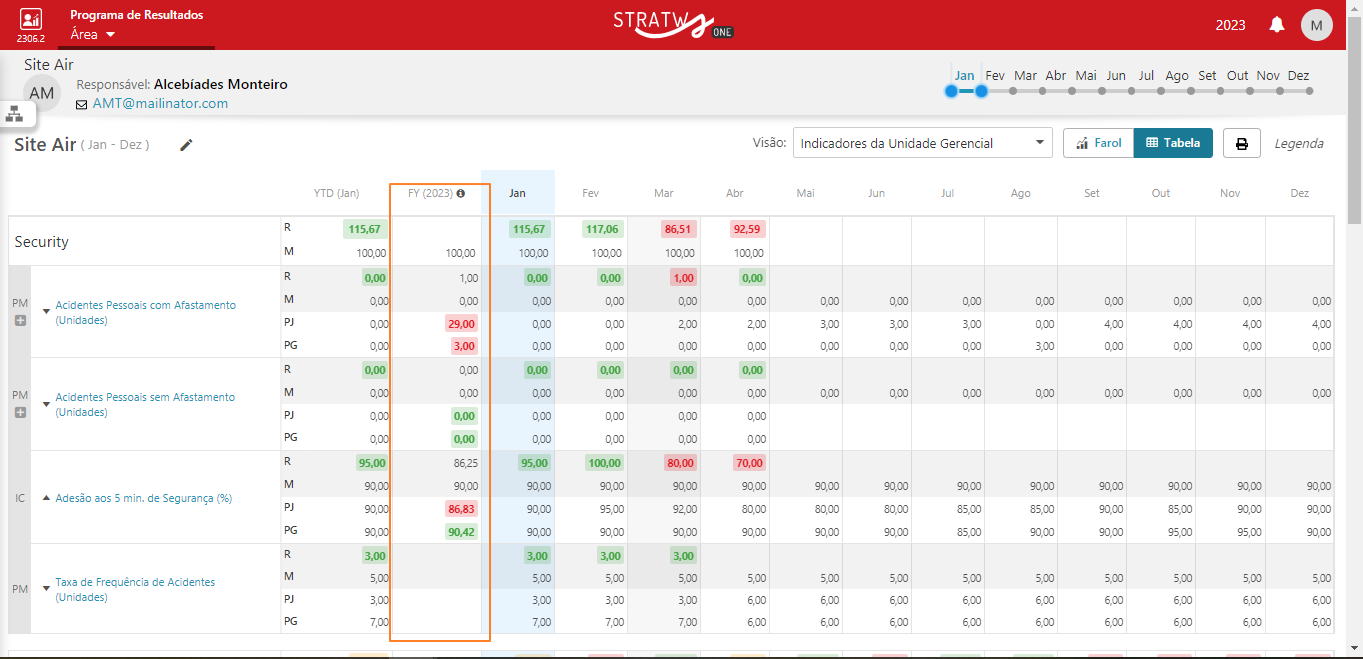Click Adesão Abr result 70,00
1363x659 pixels.
(x=749, y=463)
